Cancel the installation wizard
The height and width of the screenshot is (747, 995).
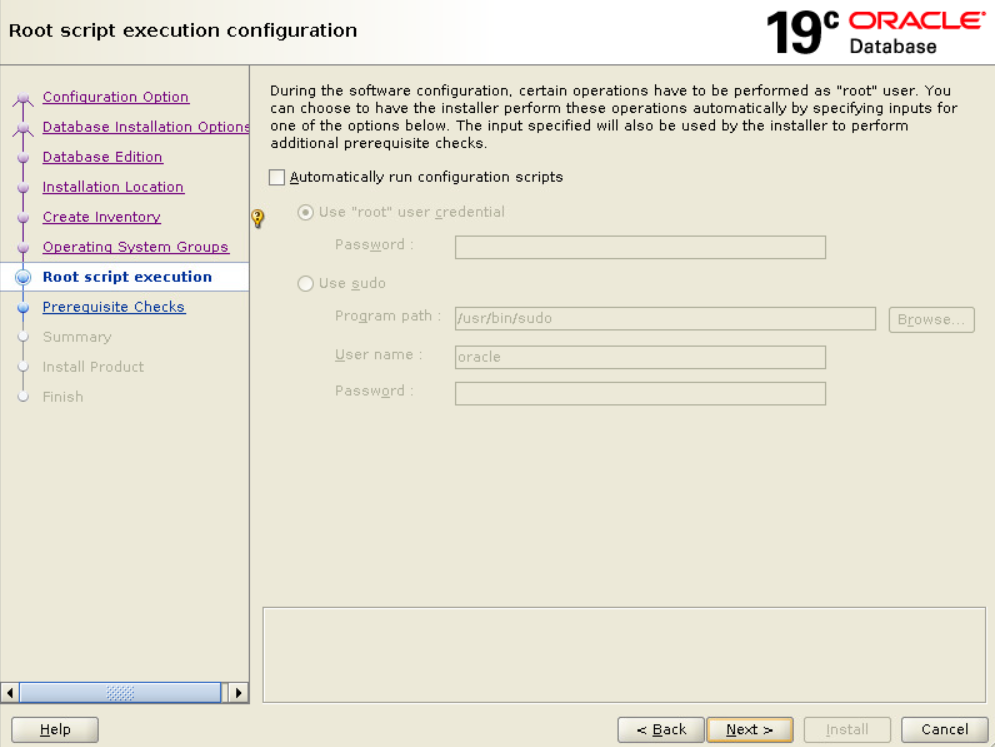pos(944,730)
